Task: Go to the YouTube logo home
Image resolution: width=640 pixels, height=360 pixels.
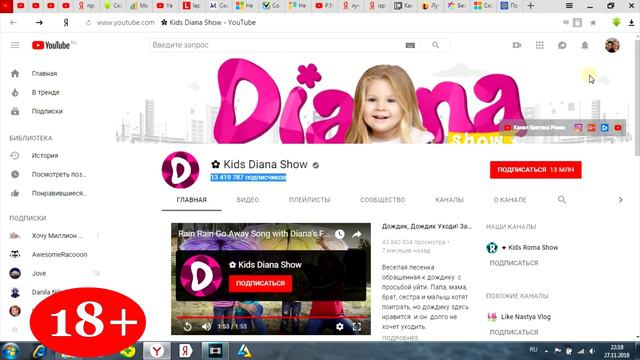Action: (x=51, y=45)
